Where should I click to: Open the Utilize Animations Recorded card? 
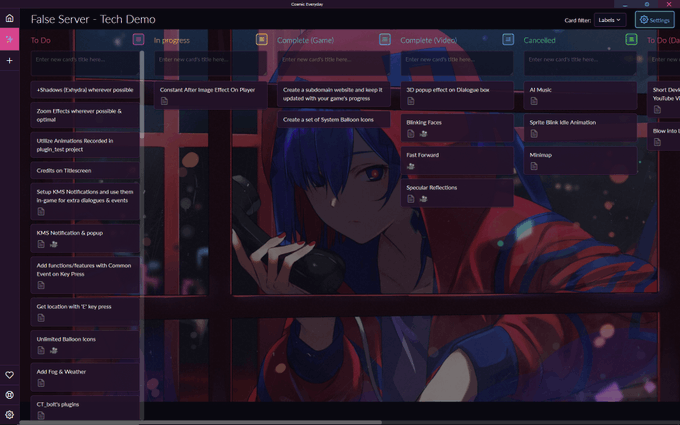(85, 145)
